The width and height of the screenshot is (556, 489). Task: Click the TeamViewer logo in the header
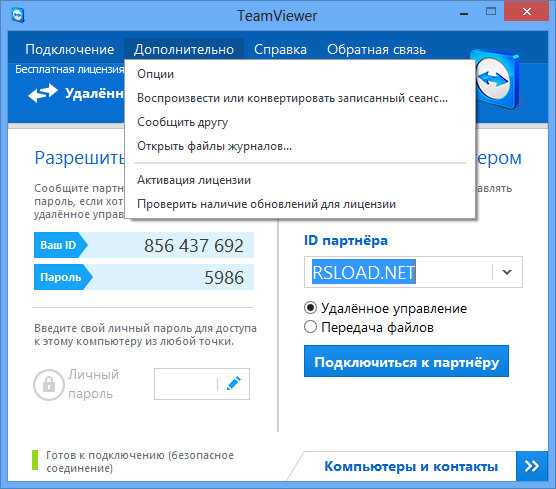click(x=497, y=79)
